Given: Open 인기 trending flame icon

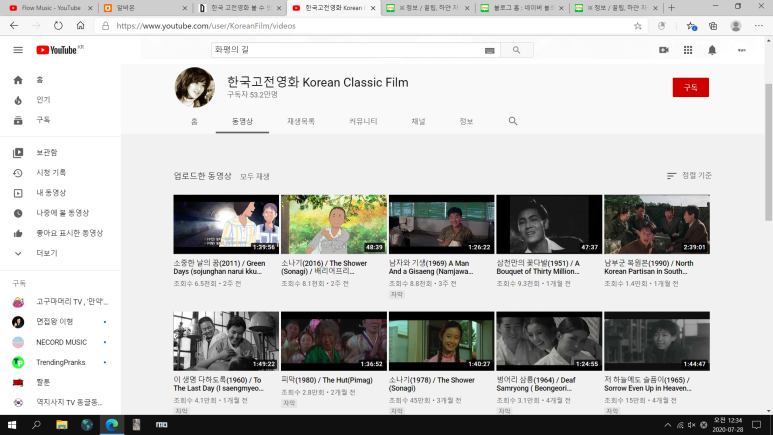Looking at the screenshot, I should tap(18, 100).
